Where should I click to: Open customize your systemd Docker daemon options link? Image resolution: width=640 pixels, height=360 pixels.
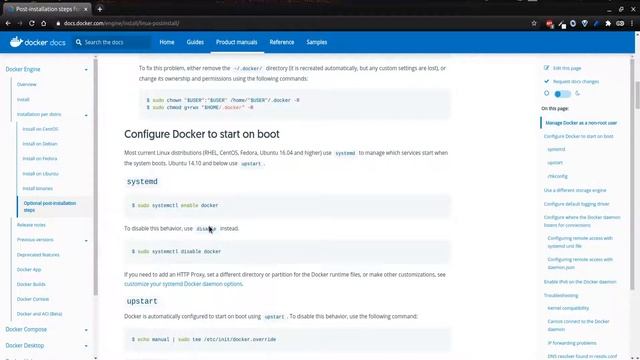[x=183, y=284]
